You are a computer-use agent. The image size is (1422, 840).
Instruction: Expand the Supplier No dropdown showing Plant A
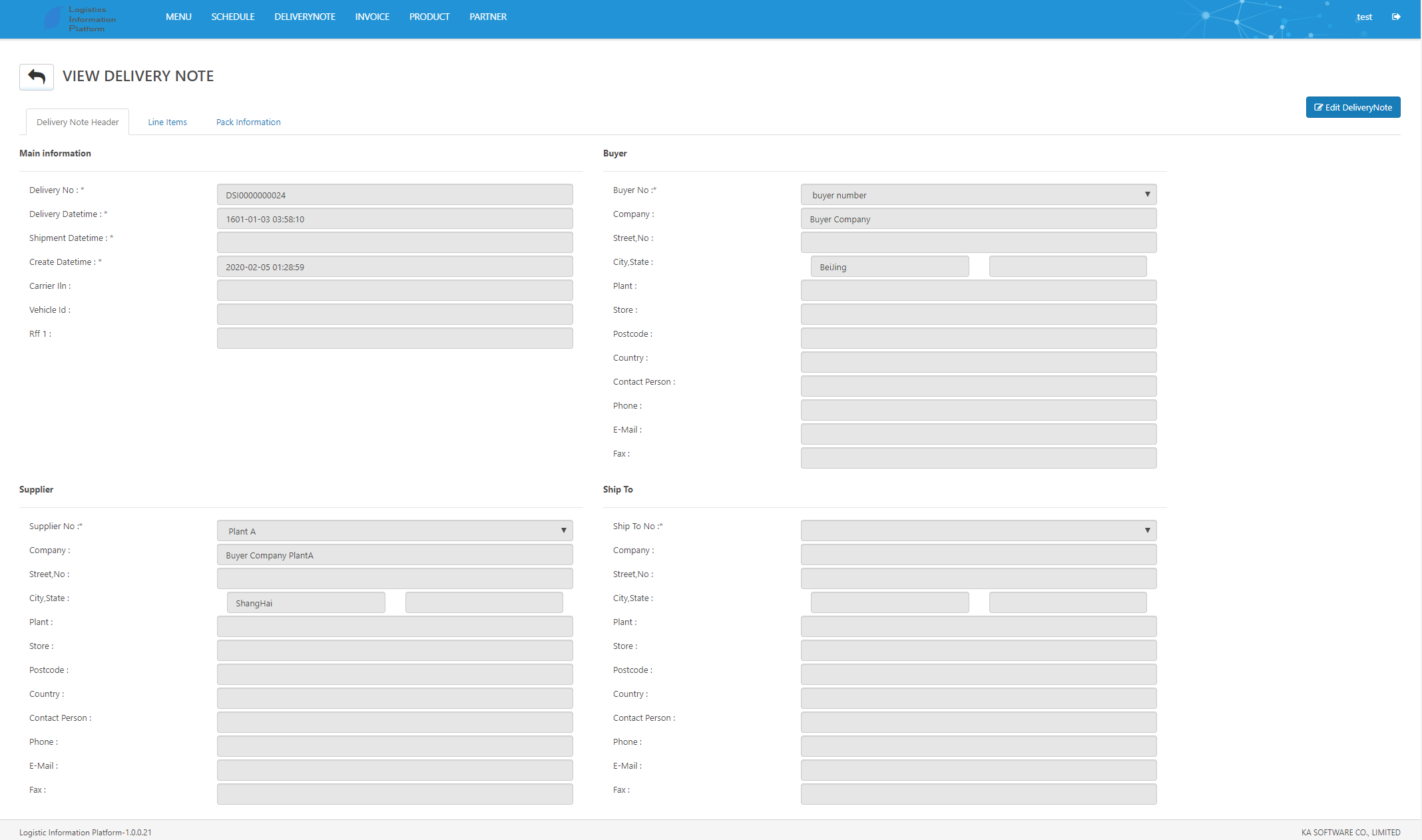[395, 530]
